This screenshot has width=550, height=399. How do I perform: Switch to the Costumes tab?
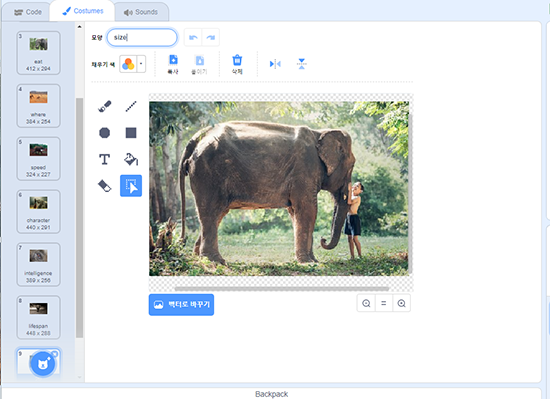coord(82,11)
